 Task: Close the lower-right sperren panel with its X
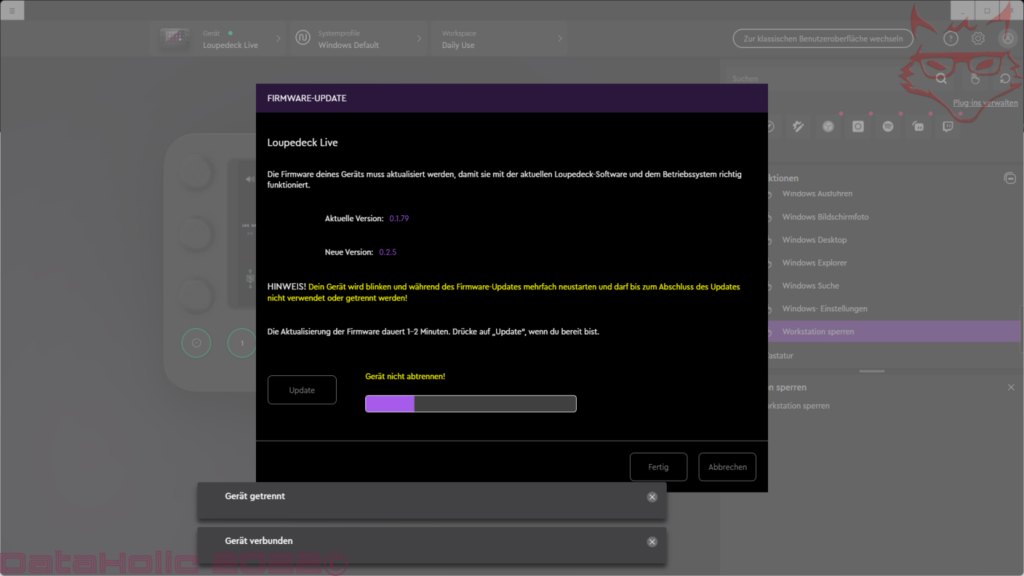1011,387
